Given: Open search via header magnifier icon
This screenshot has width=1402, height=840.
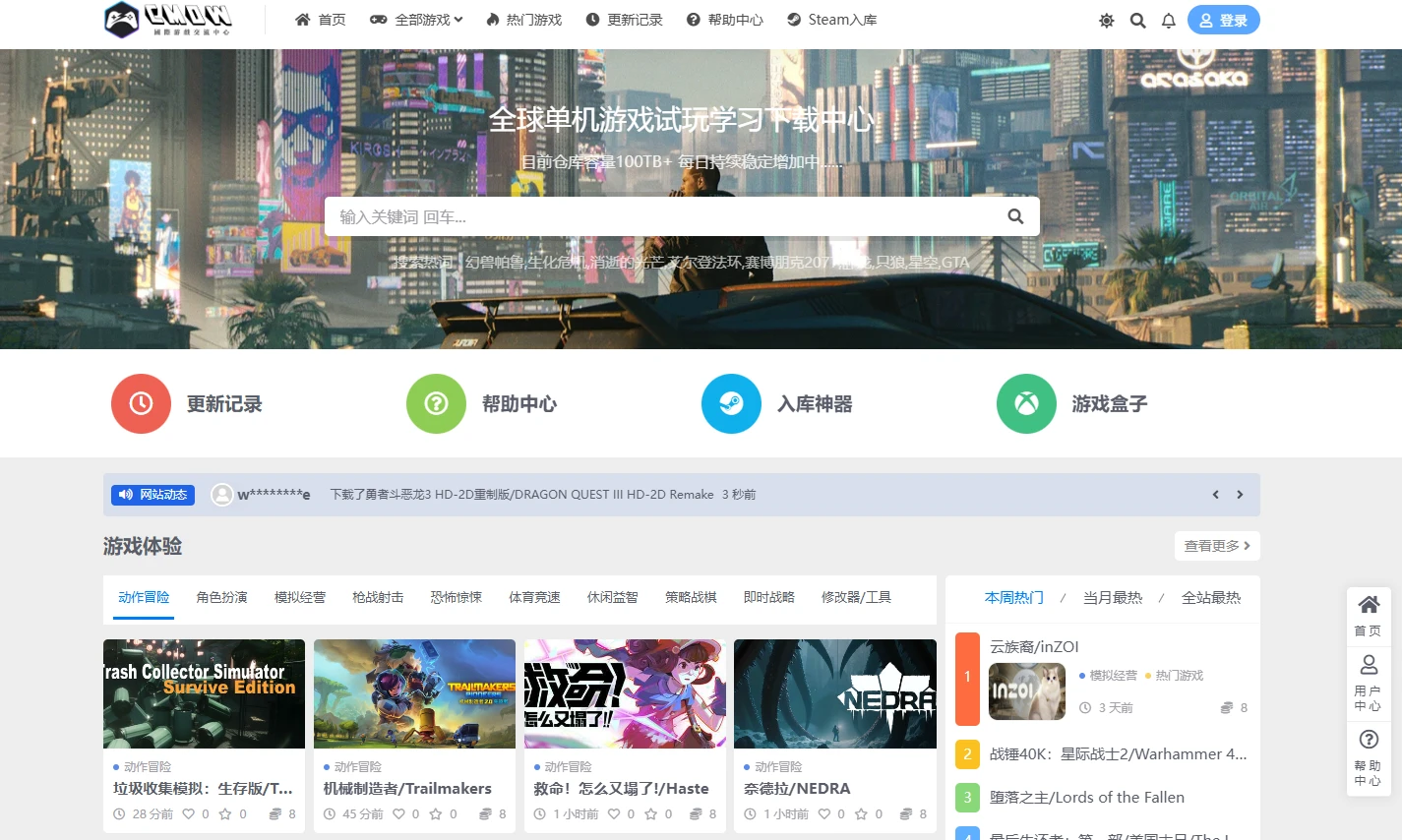Looking at the screenshot, I should click(1138, 21).
